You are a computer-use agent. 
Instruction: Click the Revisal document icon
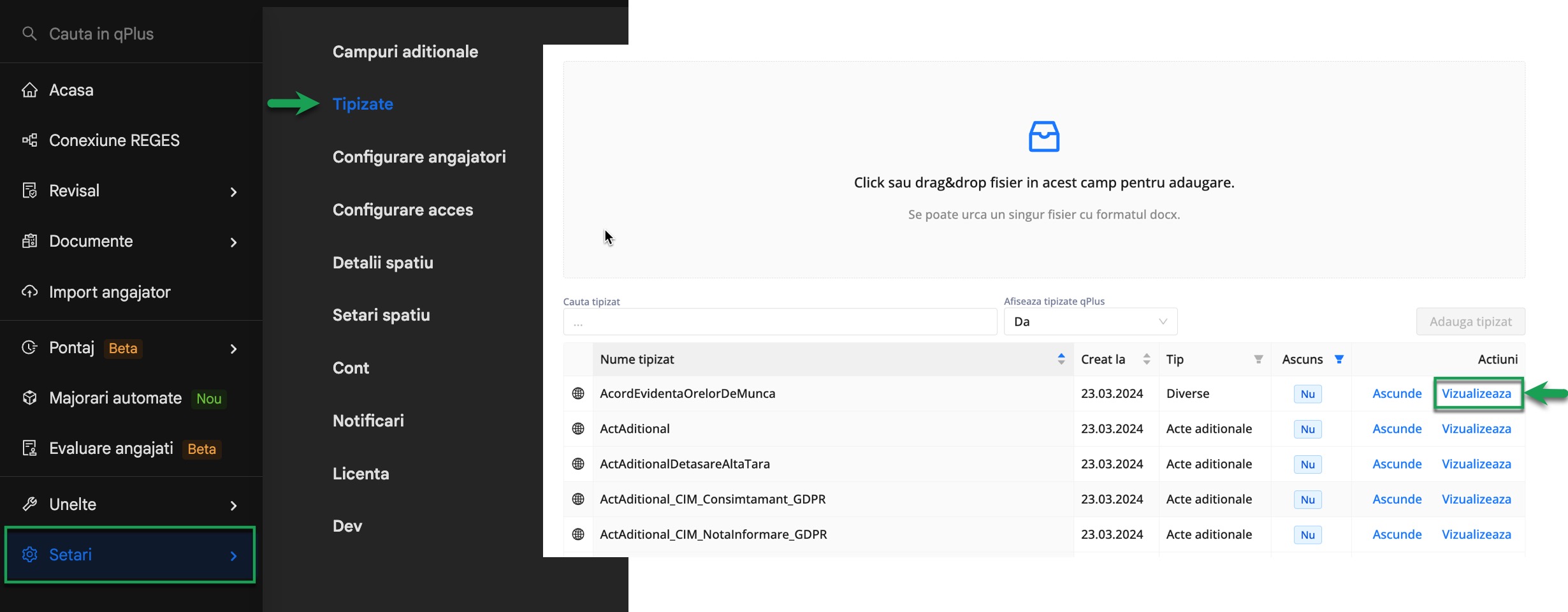pyautogui.click(x=29, y=191)
